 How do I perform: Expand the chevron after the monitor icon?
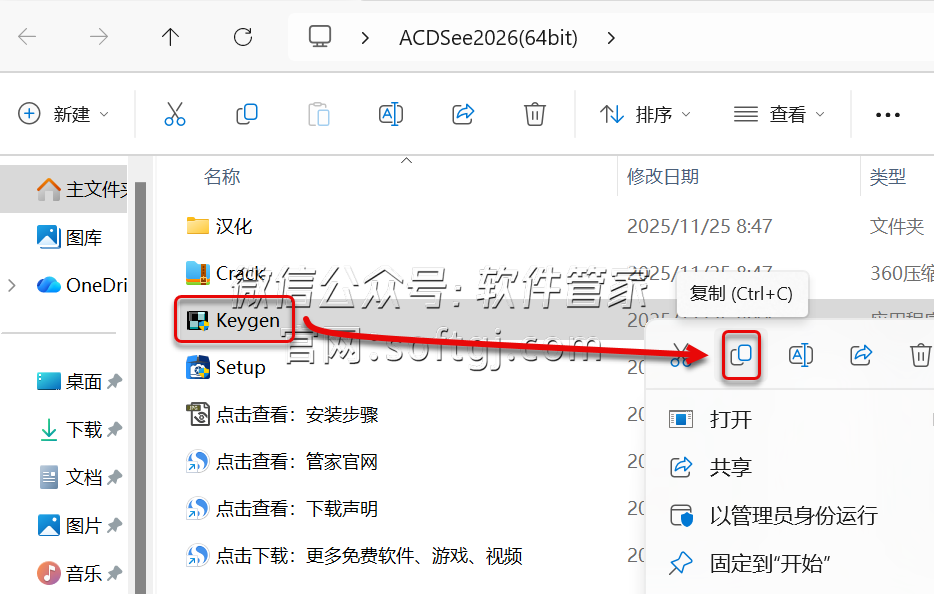pos(365,38)
